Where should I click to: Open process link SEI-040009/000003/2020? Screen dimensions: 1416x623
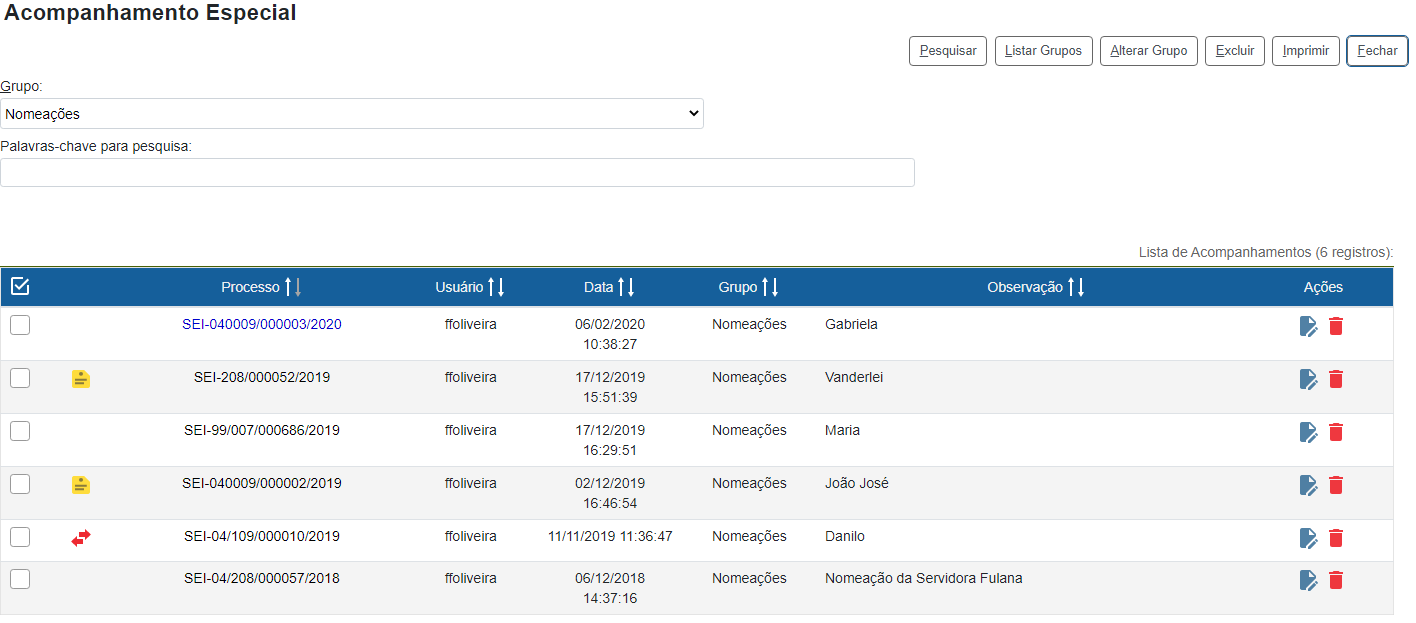[x=262, y=325]
